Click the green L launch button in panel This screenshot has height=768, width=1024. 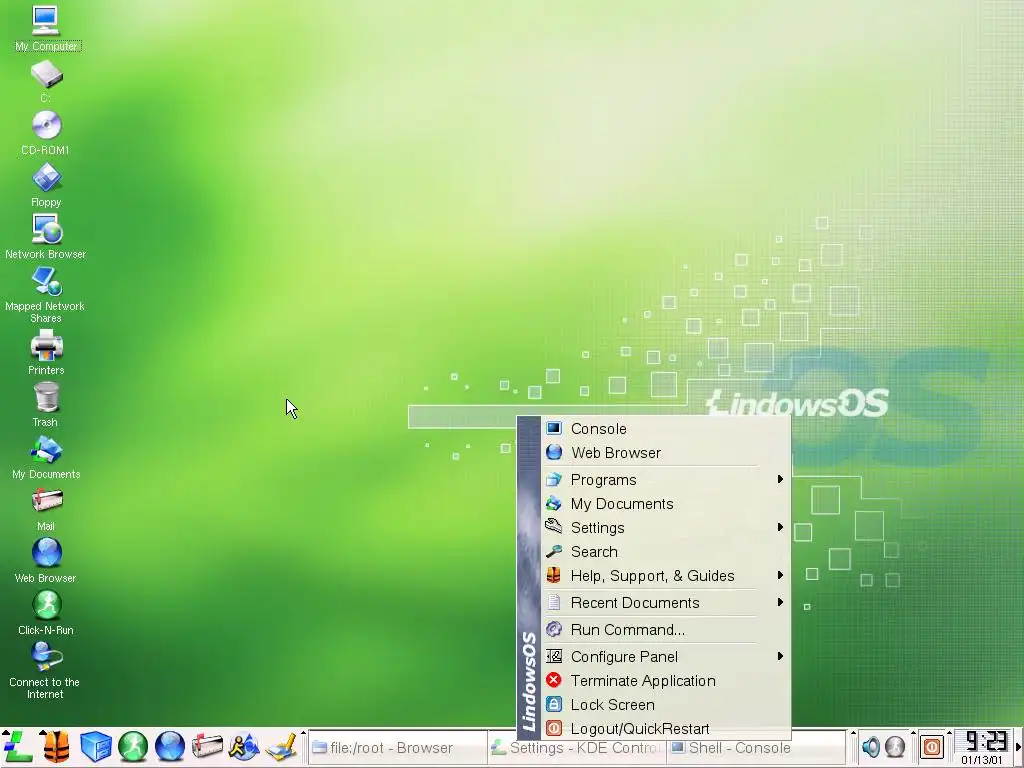tap(18, 748)
